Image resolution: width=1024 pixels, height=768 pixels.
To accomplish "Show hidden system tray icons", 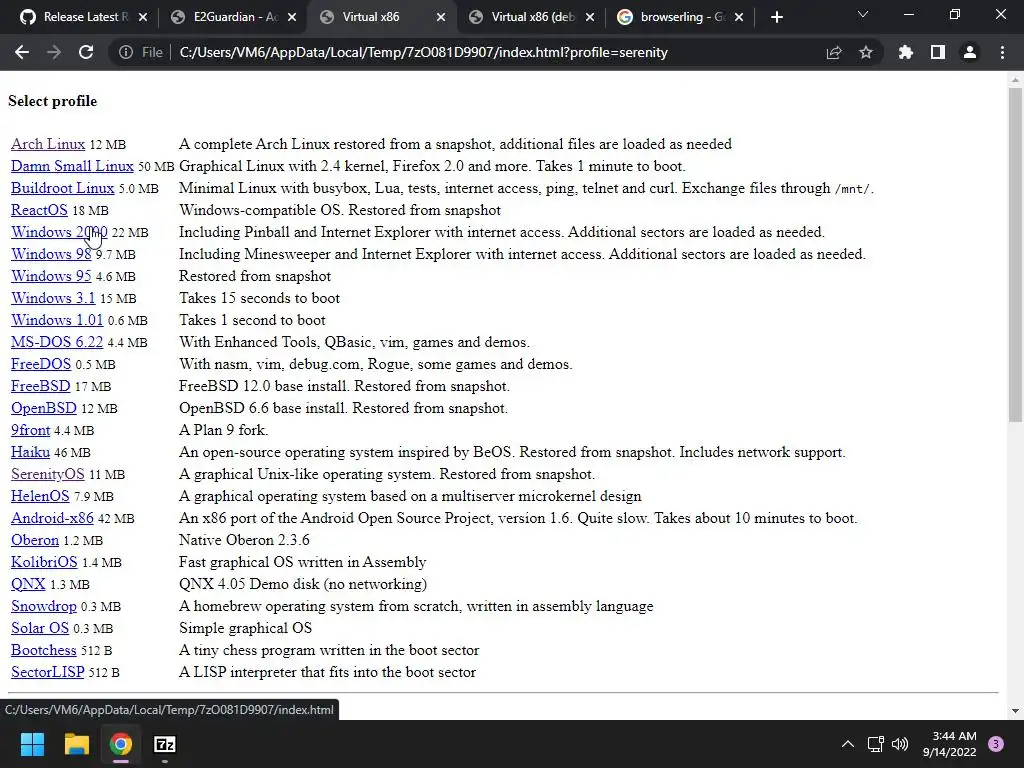I will pyautogui.click(x=848, y=744).
